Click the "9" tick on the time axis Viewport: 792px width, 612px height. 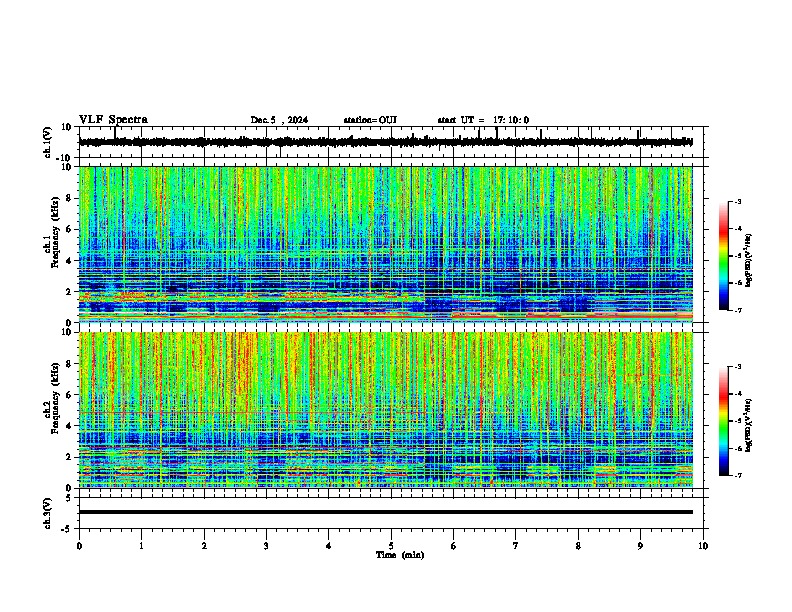(640, 546)
